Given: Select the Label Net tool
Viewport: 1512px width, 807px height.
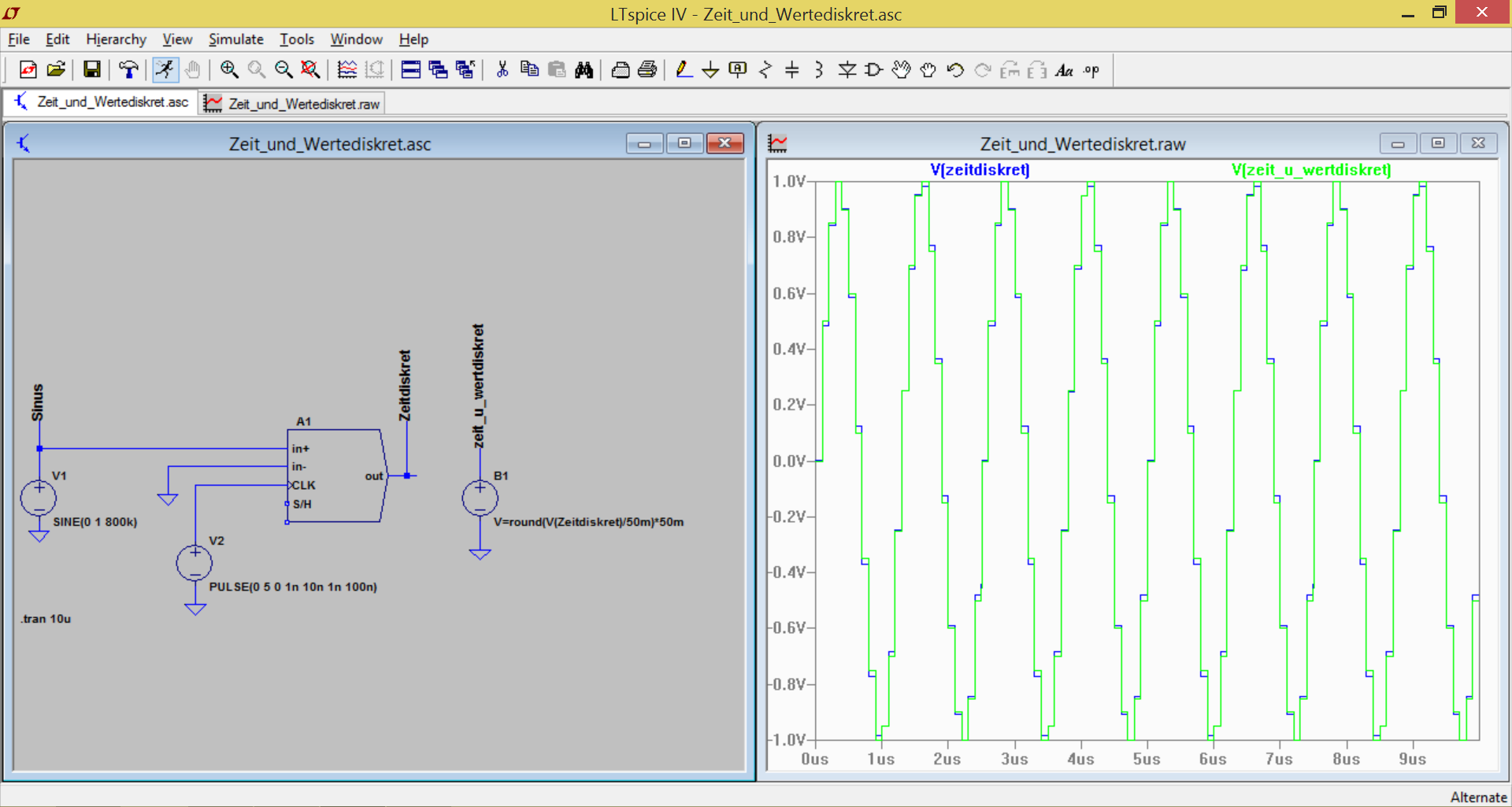Looking at the screenshot, I should 738,70.
